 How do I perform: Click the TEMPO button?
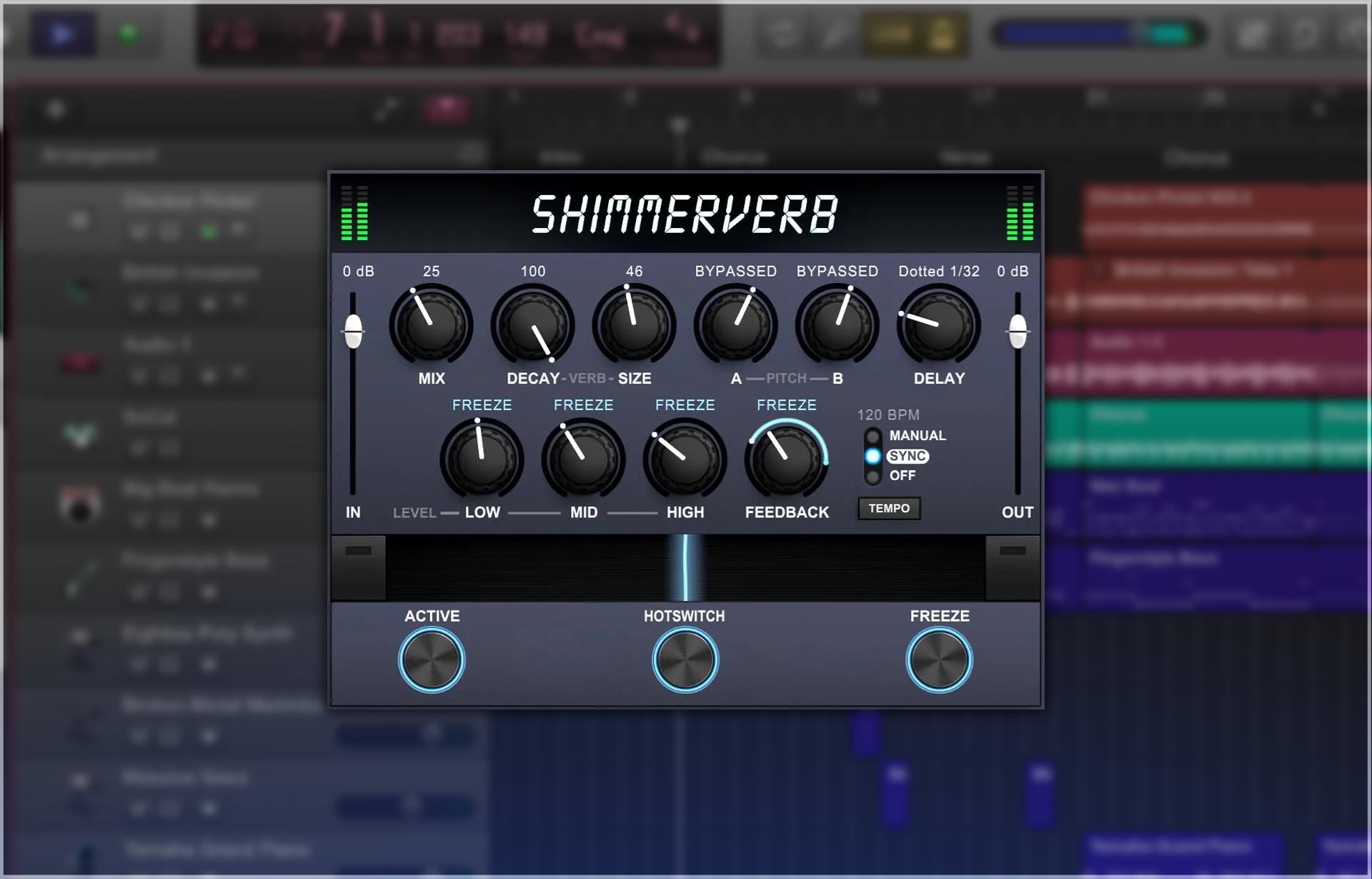tap(889, 508)
